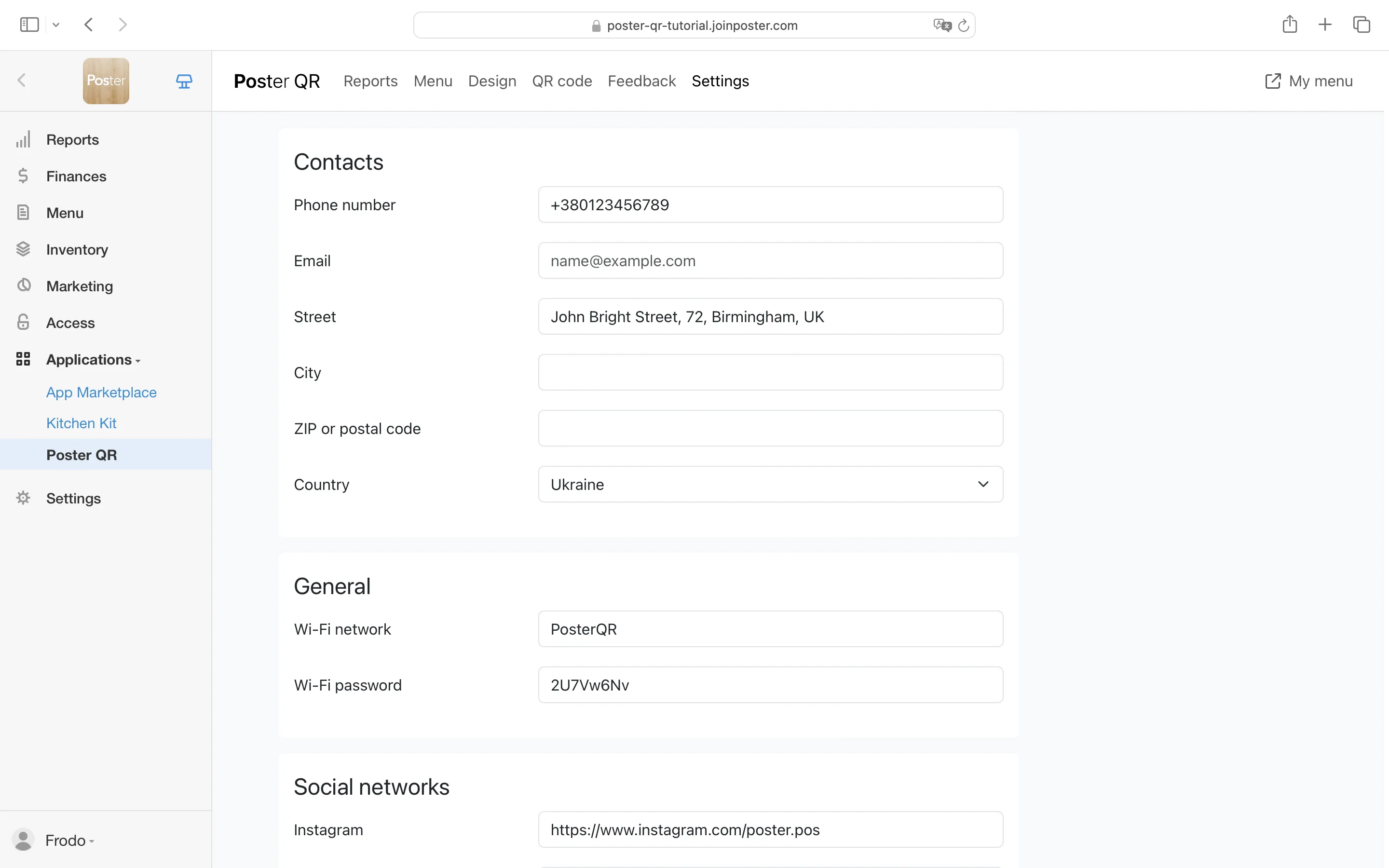Image resolution: width=1389 pixels, height=868 pixels.
Task: Click the Poster wooden logo thumbnail
Action: click(x=106, y=81)
